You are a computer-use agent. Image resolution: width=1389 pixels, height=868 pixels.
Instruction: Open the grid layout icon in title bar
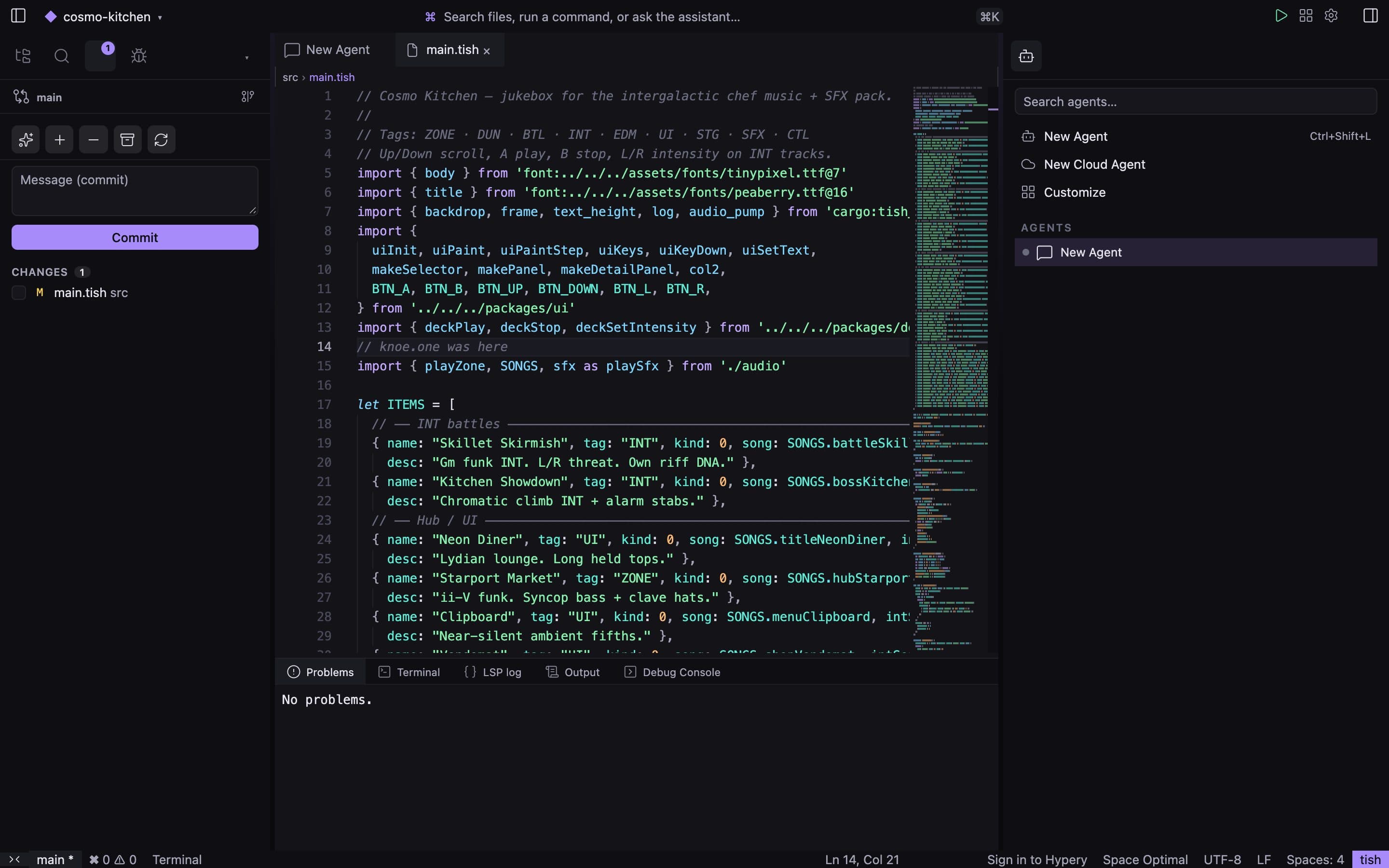click(1306, 15)
